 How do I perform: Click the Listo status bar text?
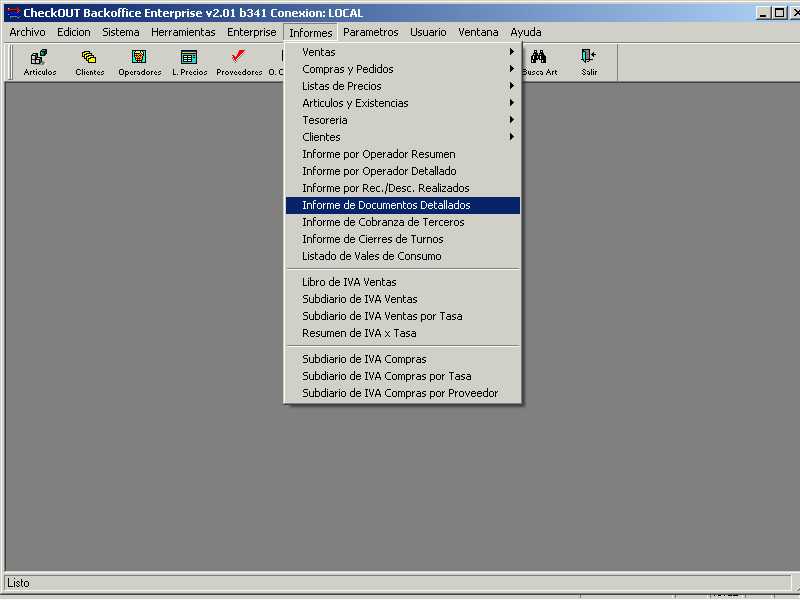tap(18, 583)
